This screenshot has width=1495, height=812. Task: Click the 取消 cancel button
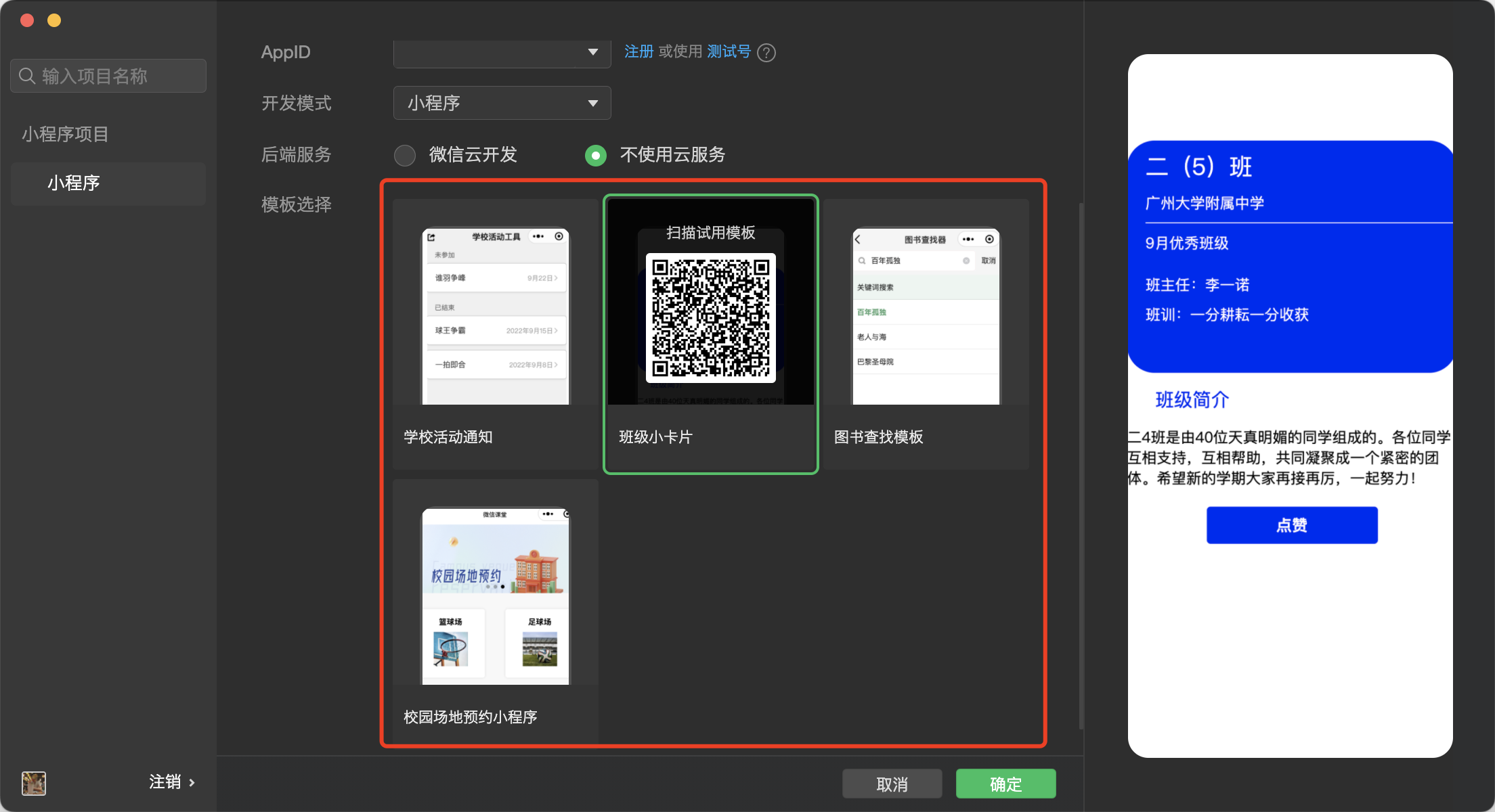coord(892,784)
